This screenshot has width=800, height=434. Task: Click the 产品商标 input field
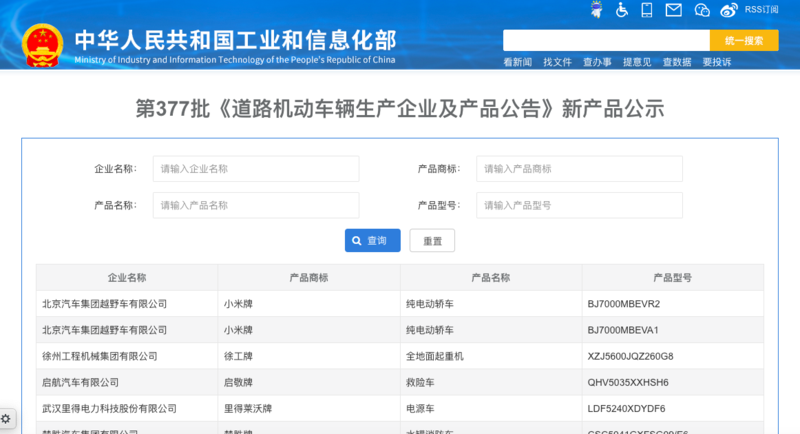pyautogui.click(x=579, y=169)
